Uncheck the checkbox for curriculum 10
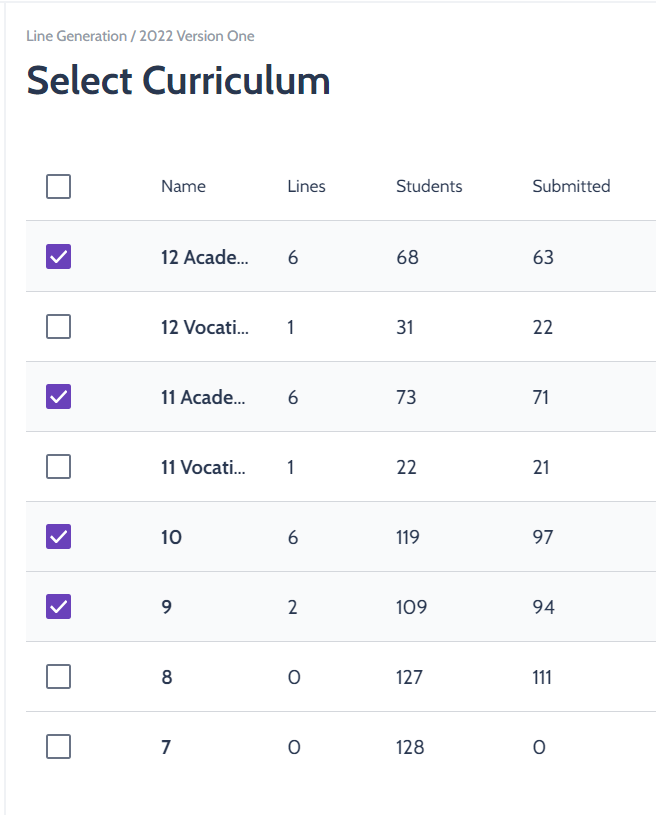This screenshot has height=815, width=656. point(58,536)
